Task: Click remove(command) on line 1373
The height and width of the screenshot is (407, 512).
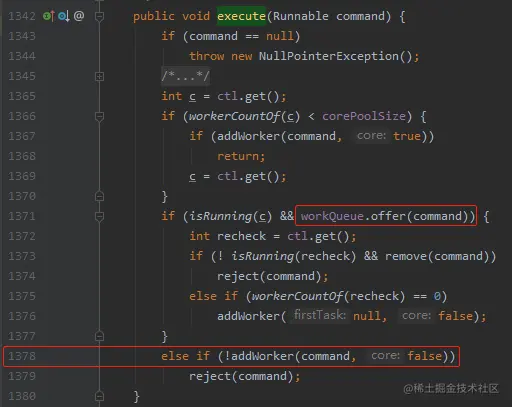Action: (x=437, y=256)
